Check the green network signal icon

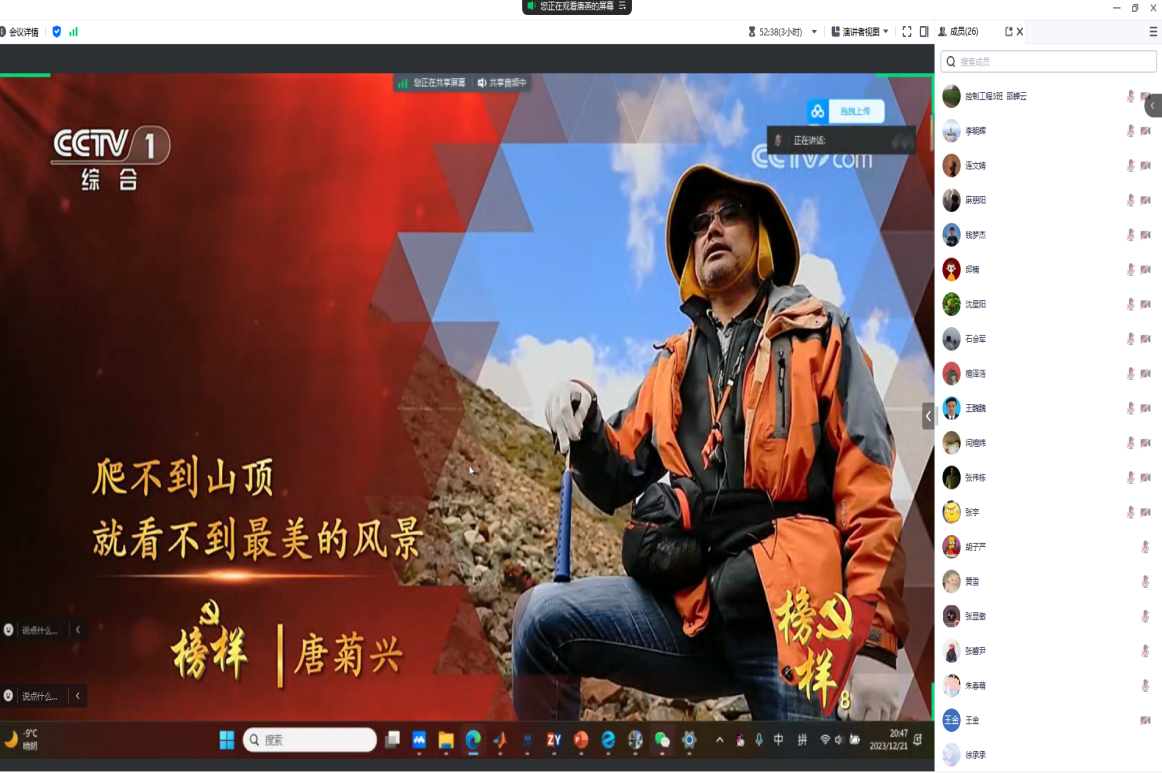(x=73, y=32)
